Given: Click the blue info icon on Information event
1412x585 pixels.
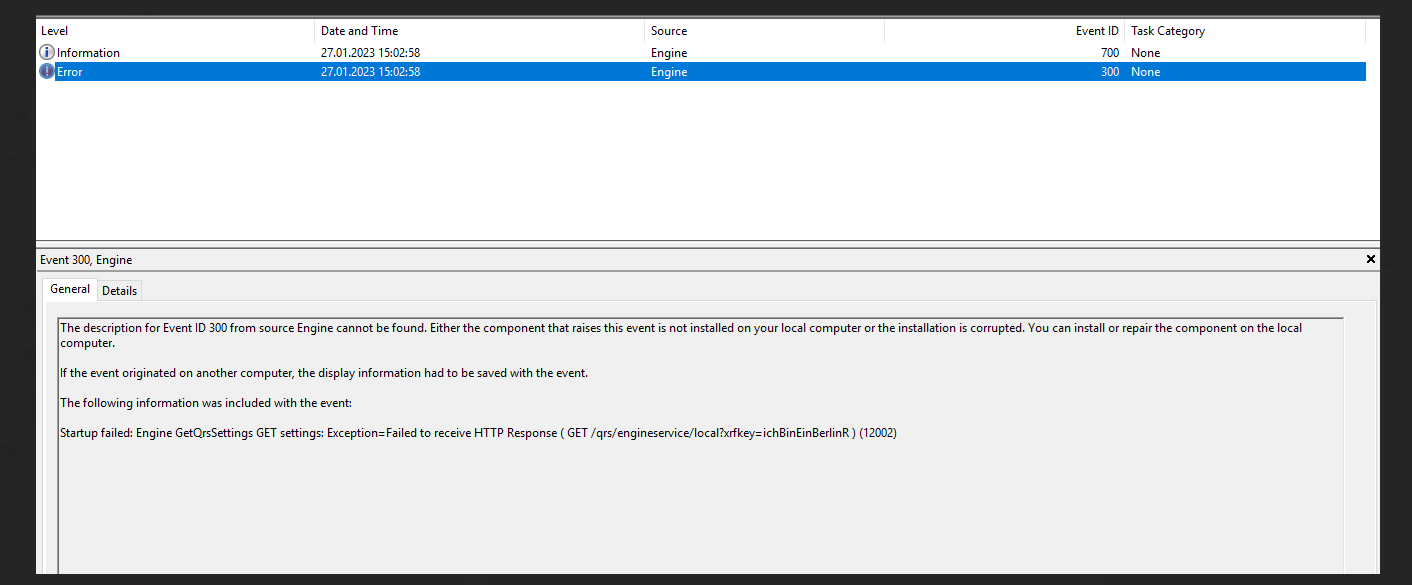Looking at the screenshot, I should (46, 52).
